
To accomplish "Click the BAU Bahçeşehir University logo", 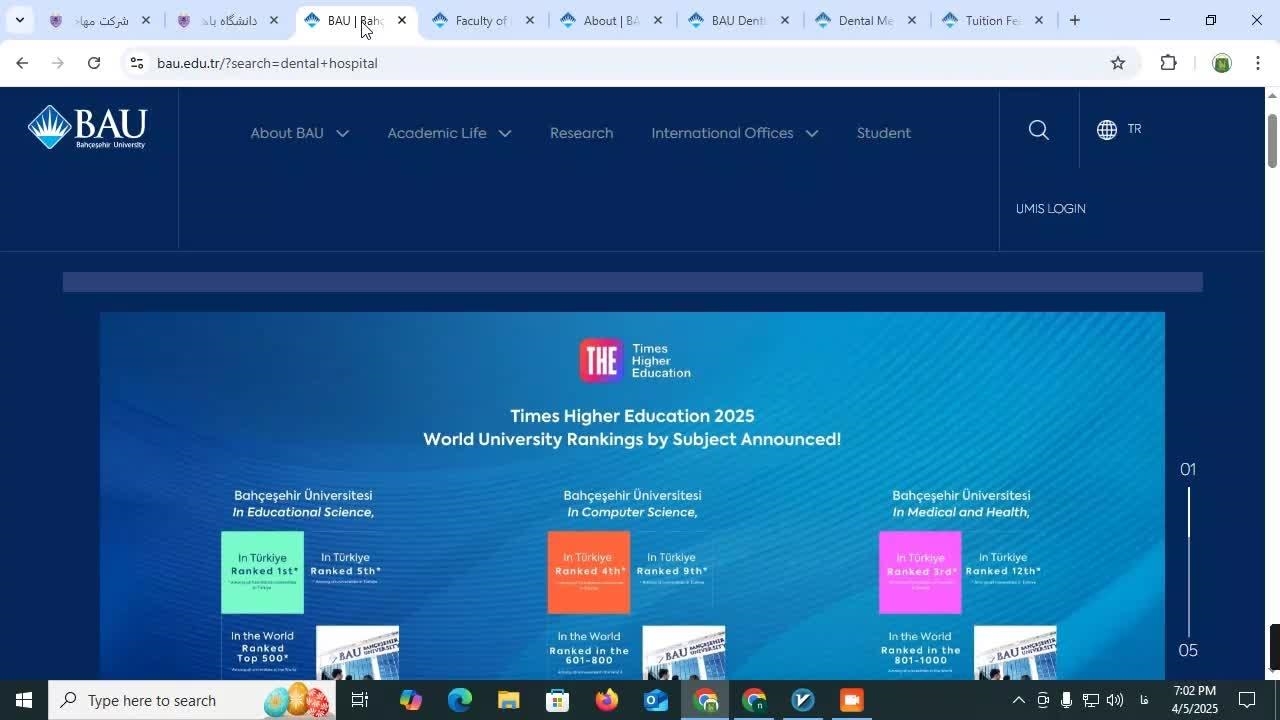I will pos(87,128).
